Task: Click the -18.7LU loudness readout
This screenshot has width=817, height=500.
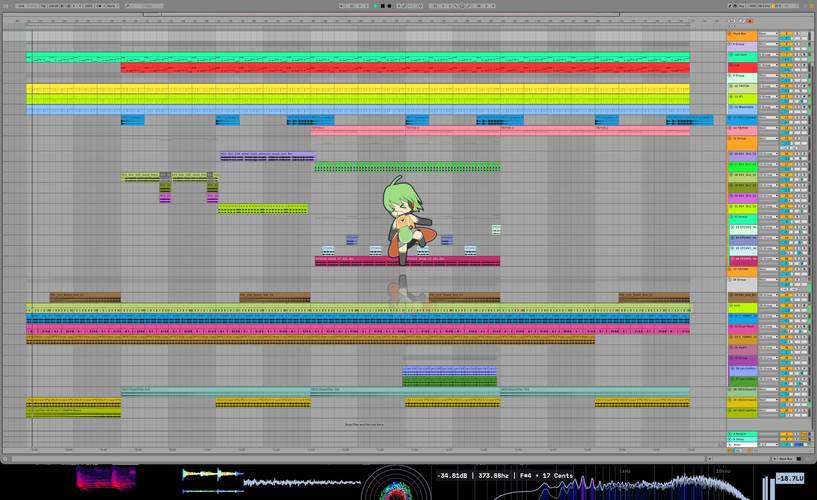Action: click(790, 480)
